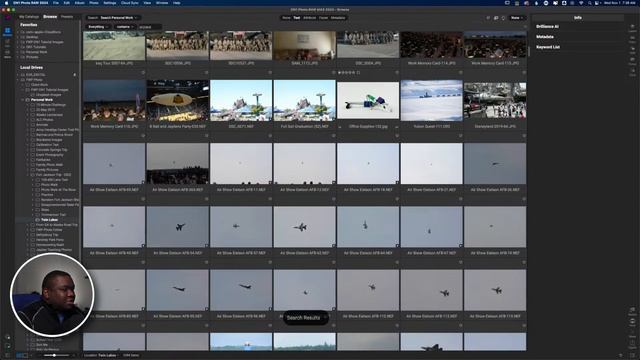Click the More module icon in left sidebar
The height and width of the screenshot is (360, 640).
7,54
